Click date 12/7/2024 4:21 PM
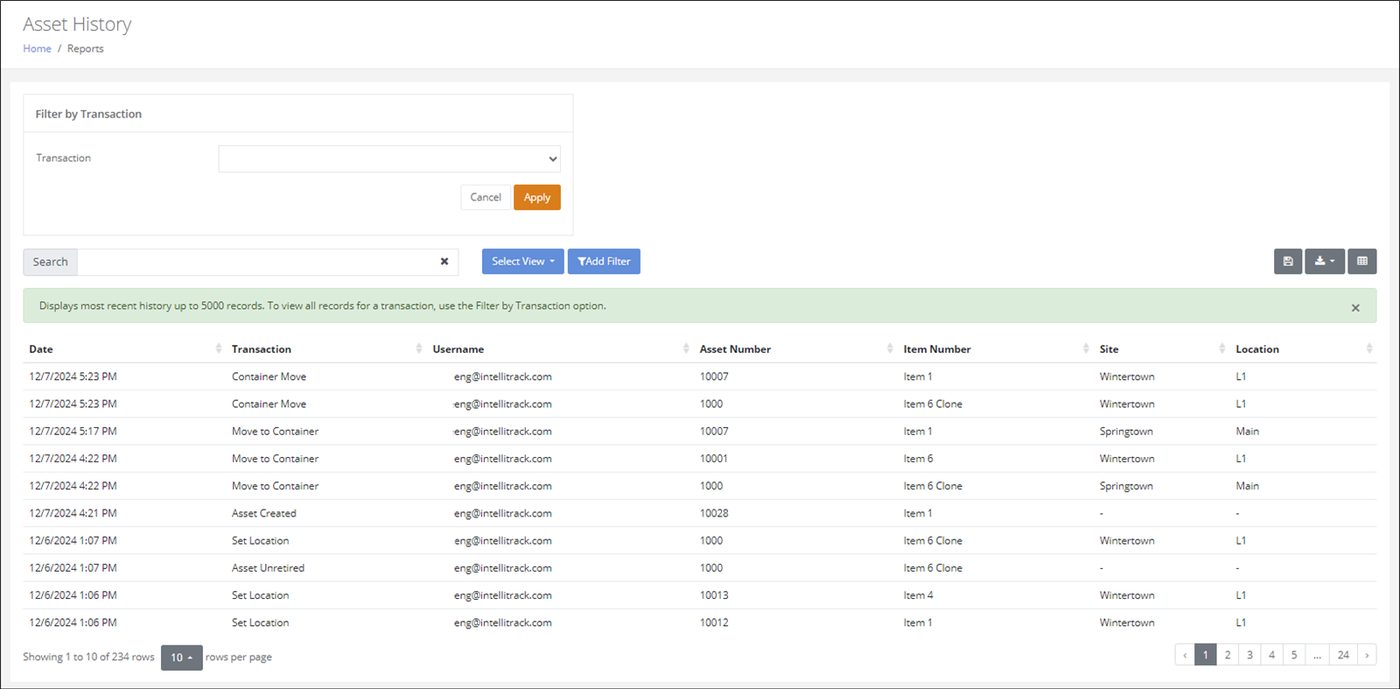 pyautogui.click(x=73, y=513)
